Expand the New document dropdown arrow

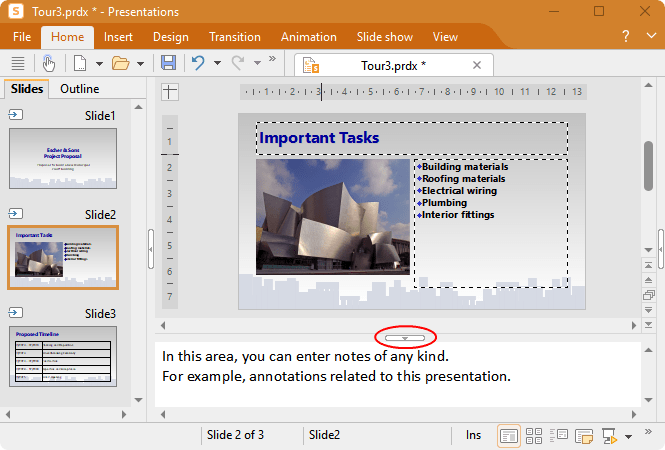99,64
